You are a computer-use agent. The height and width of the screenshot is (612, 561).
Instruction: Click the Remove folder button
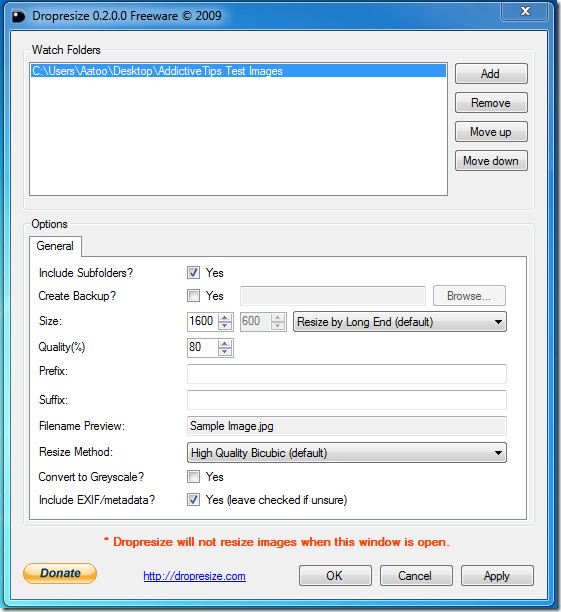tap(491, 103)
